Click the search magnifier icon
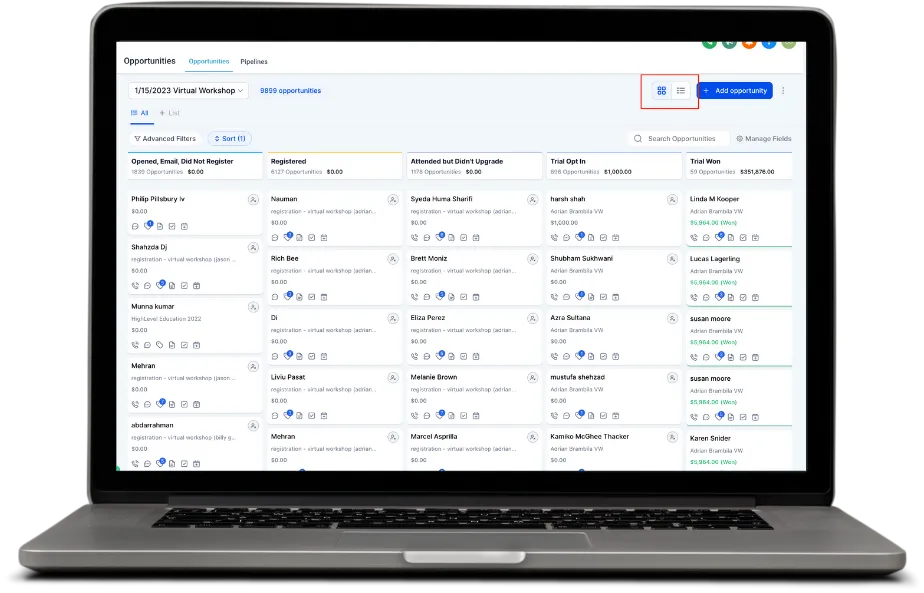 (x=638, y=139)
